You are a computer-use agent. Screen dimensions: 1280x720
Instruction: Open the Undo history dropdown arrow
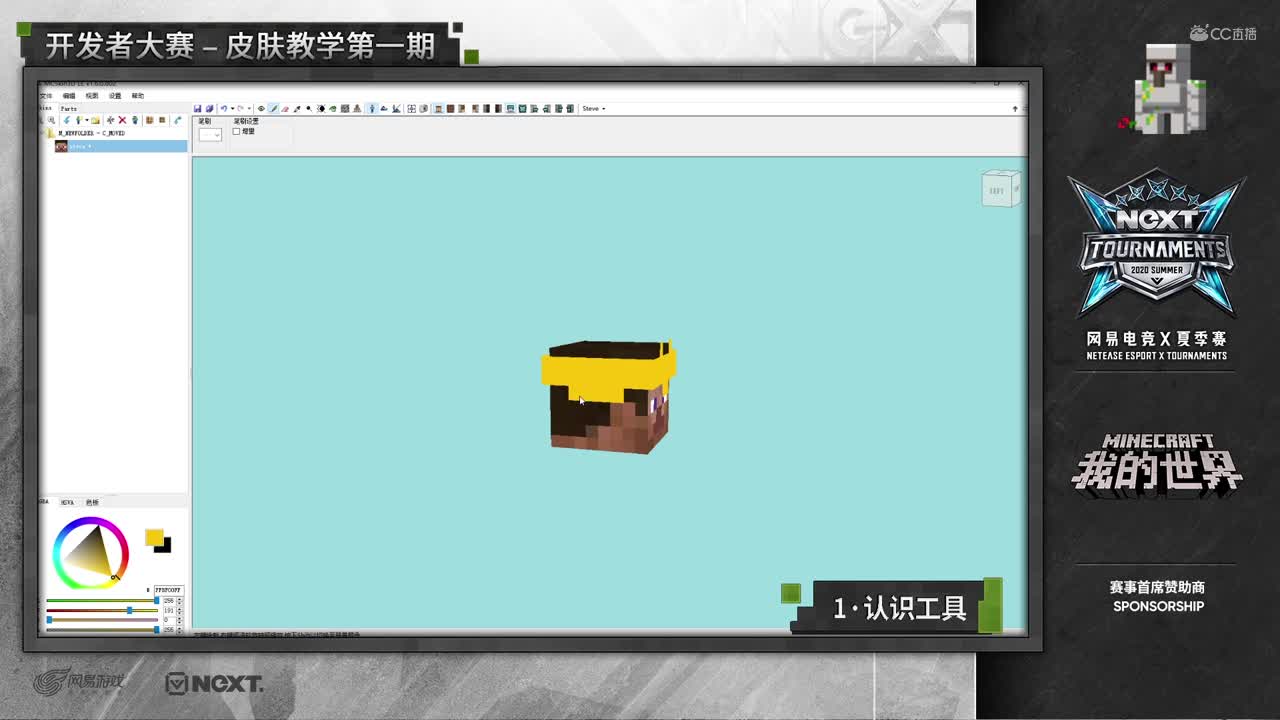pos(231,109)
